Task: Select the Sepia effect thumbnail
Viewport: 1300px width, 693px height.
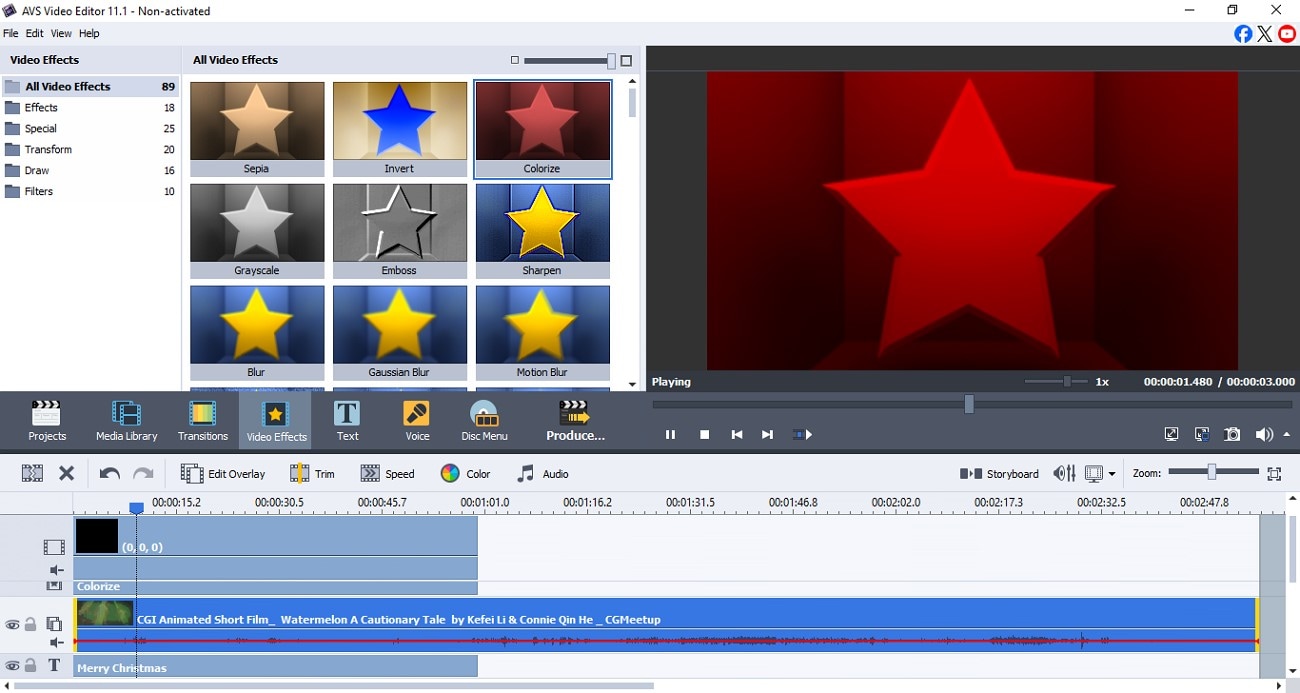Action: point(257,129)
